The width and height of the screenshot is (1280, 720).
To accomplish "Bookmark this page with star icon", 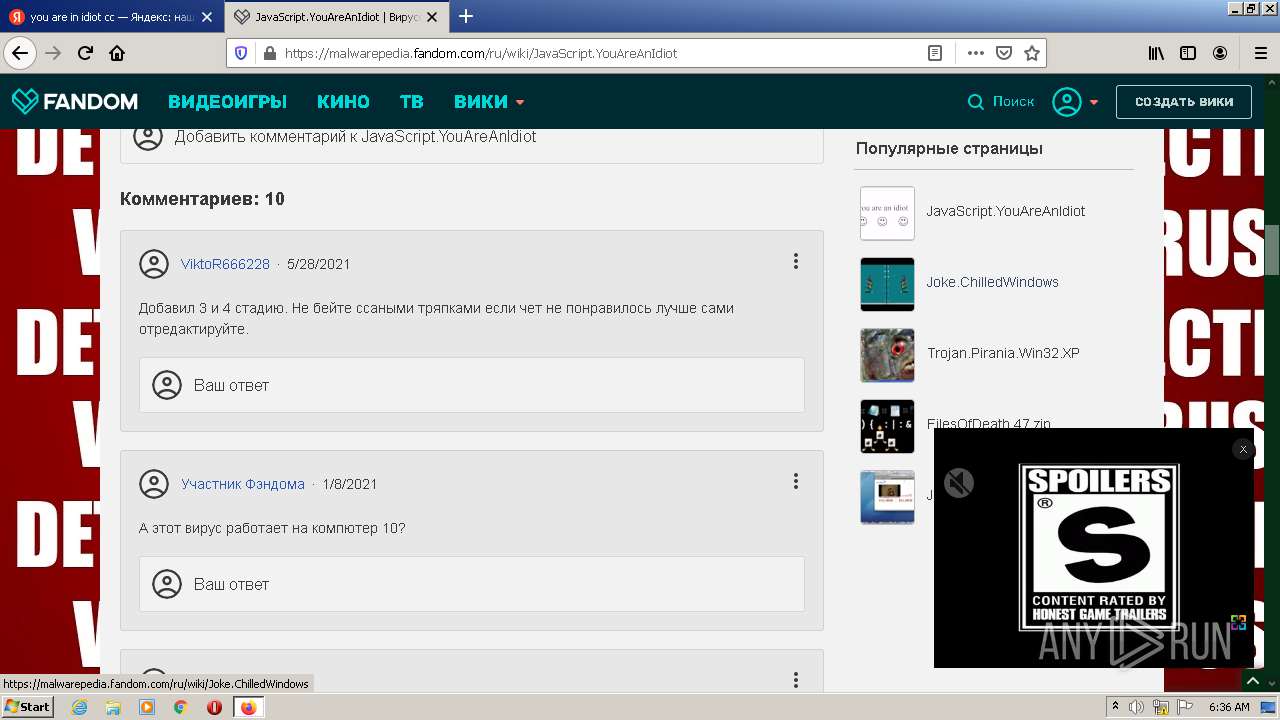I will point(1032,53).
